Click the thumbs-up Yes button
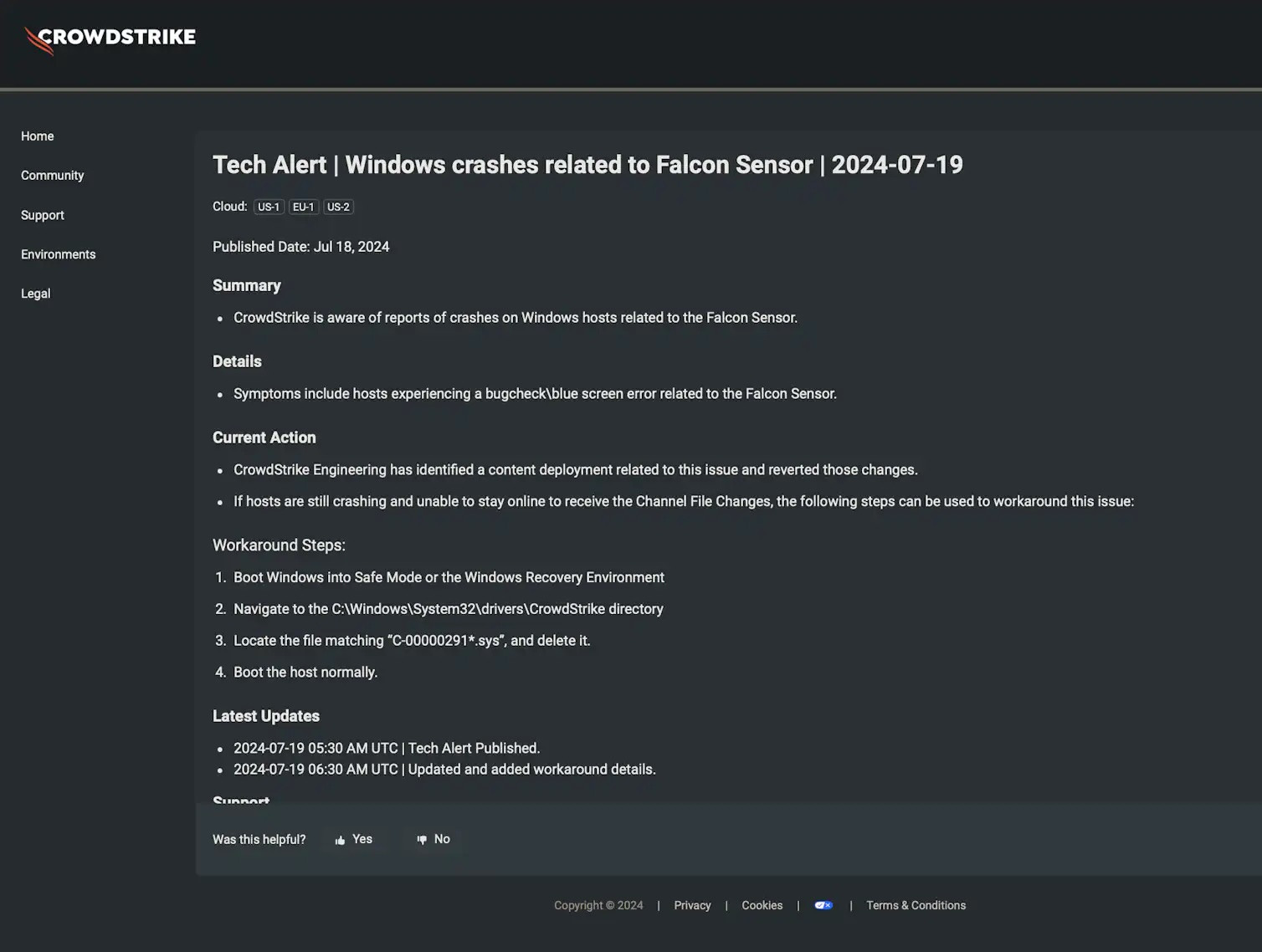Image resolution: width=1262 pixels, height=952 pixels. click(x=354, y=839)
